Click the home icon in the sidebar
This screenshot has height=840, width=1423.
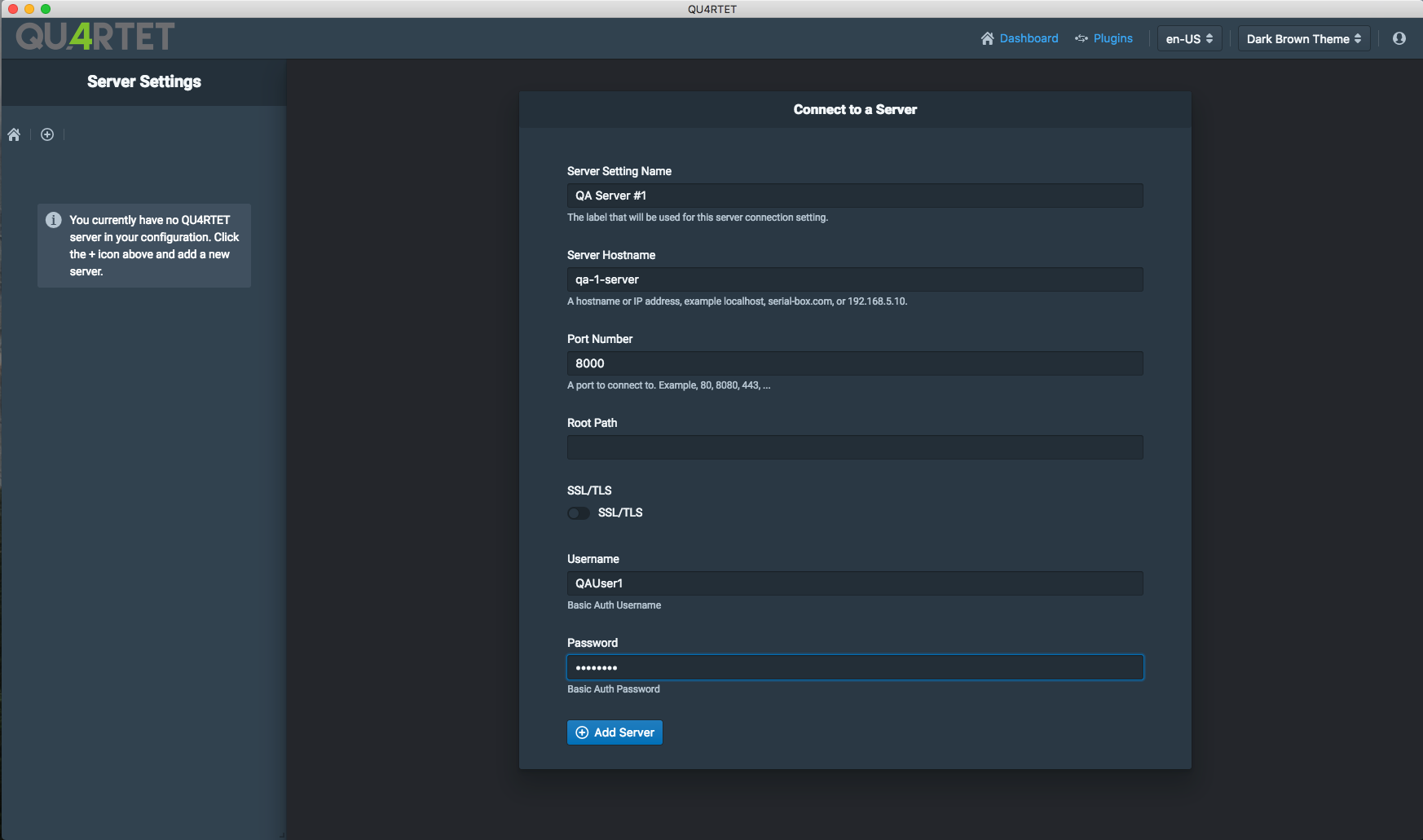pyautogui.click(x=14, y=134)
